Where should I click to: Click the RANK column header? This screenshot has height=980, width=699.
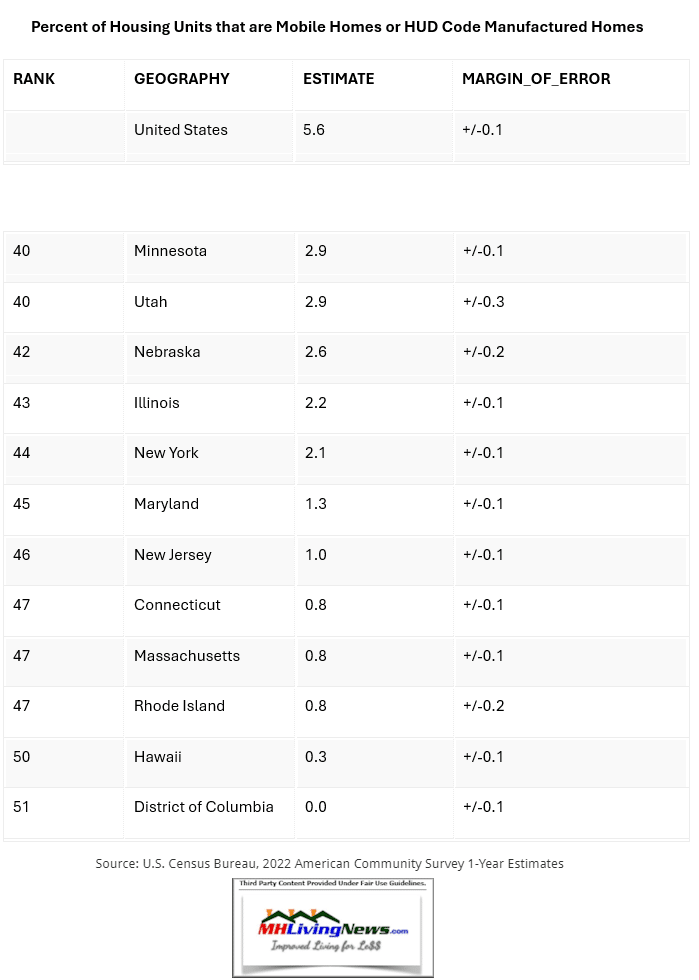pos(34,79)
